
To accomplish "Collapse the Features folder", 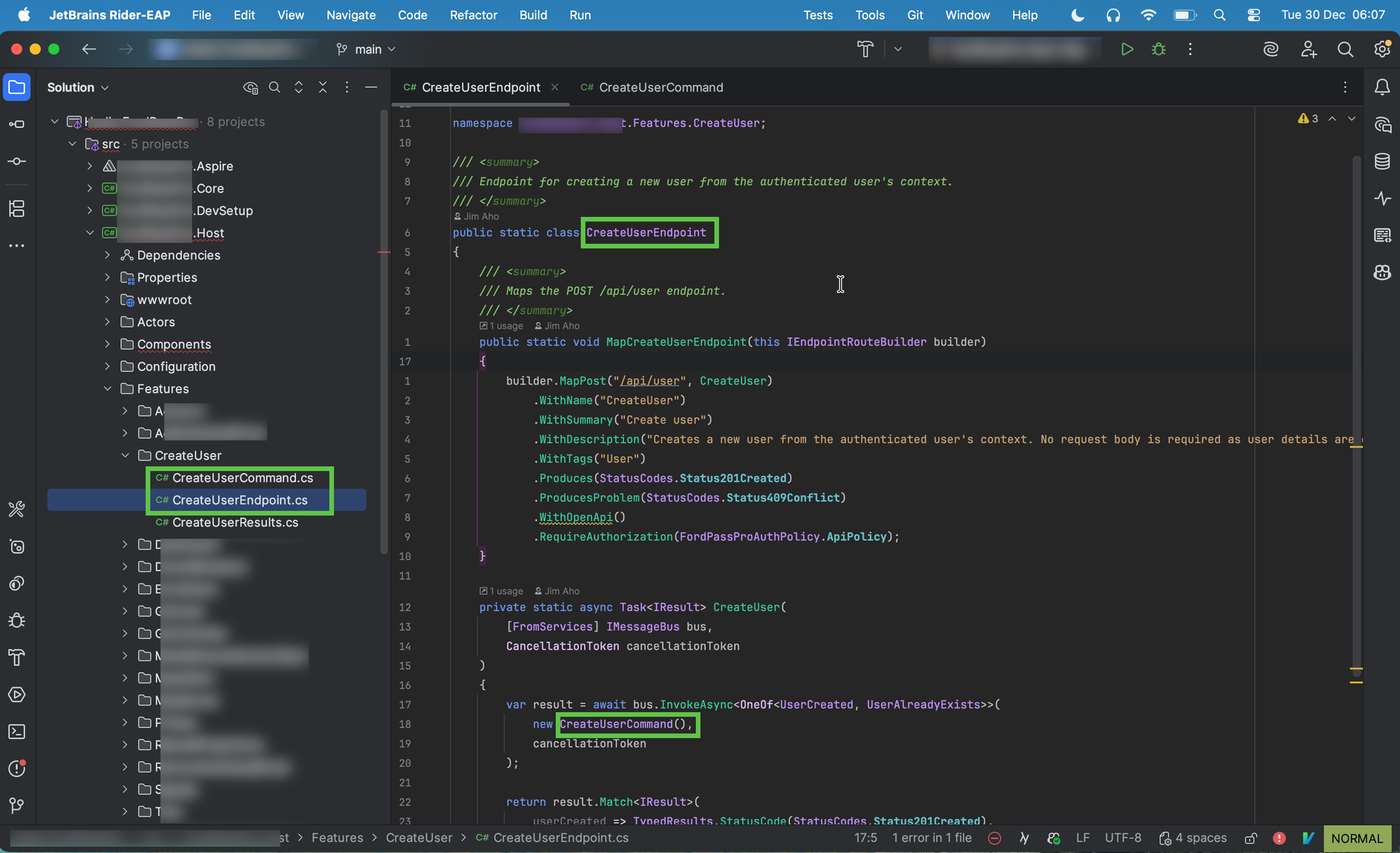I will coord(108,388).
